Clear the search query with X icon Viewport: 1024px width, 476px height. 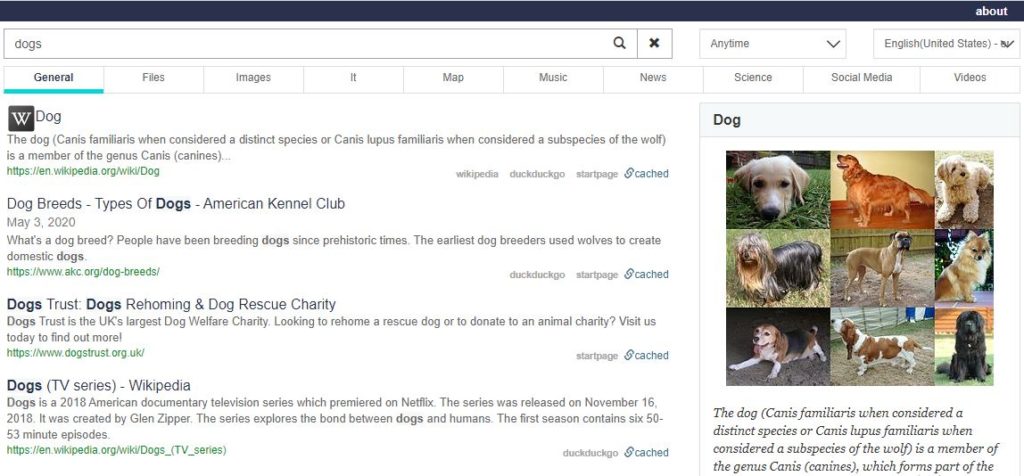coord(654,43)
